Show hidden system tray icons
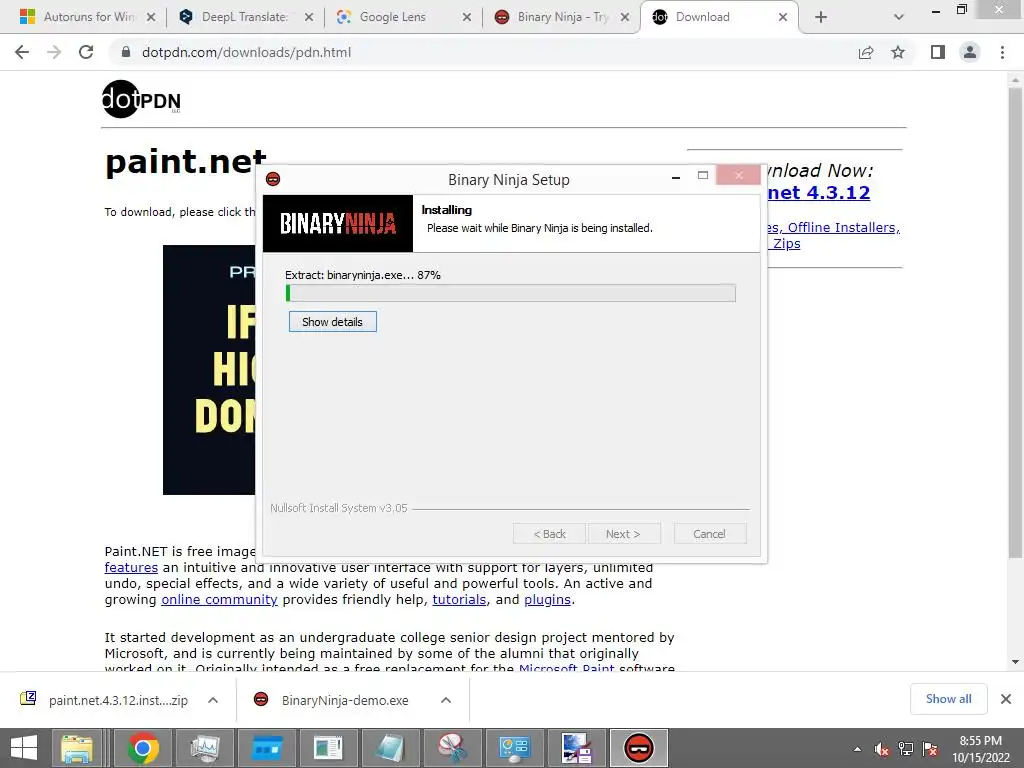 [857, 749]
